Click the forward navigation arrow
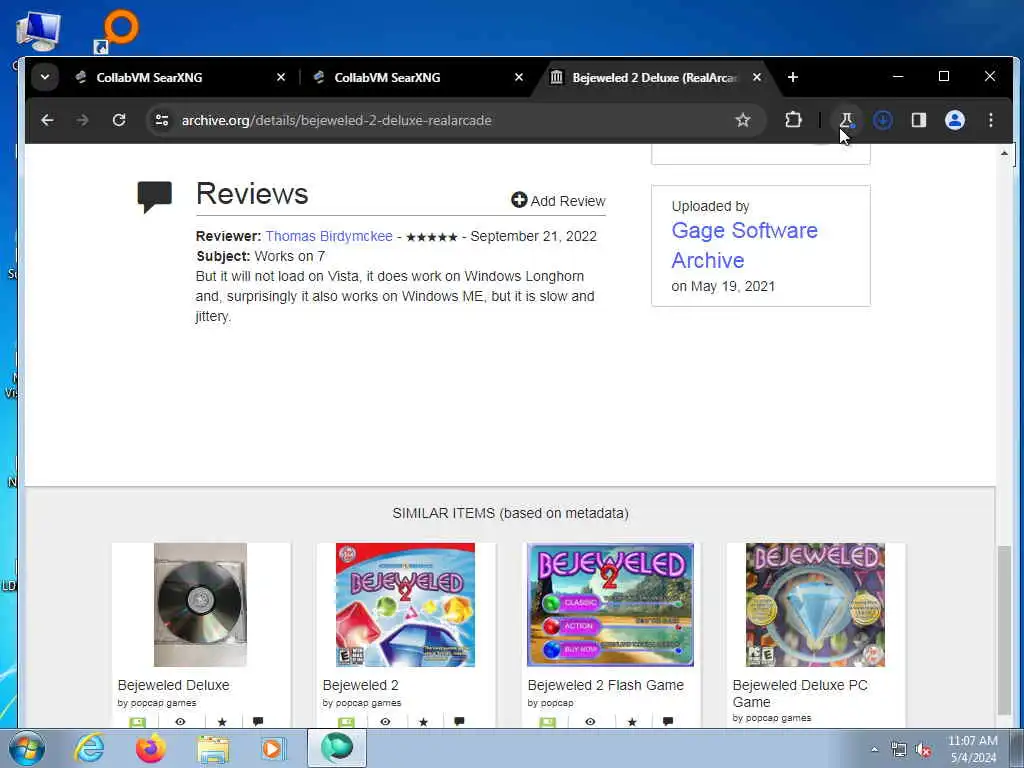Viewport: 1024px width, 768px height. 82,120
